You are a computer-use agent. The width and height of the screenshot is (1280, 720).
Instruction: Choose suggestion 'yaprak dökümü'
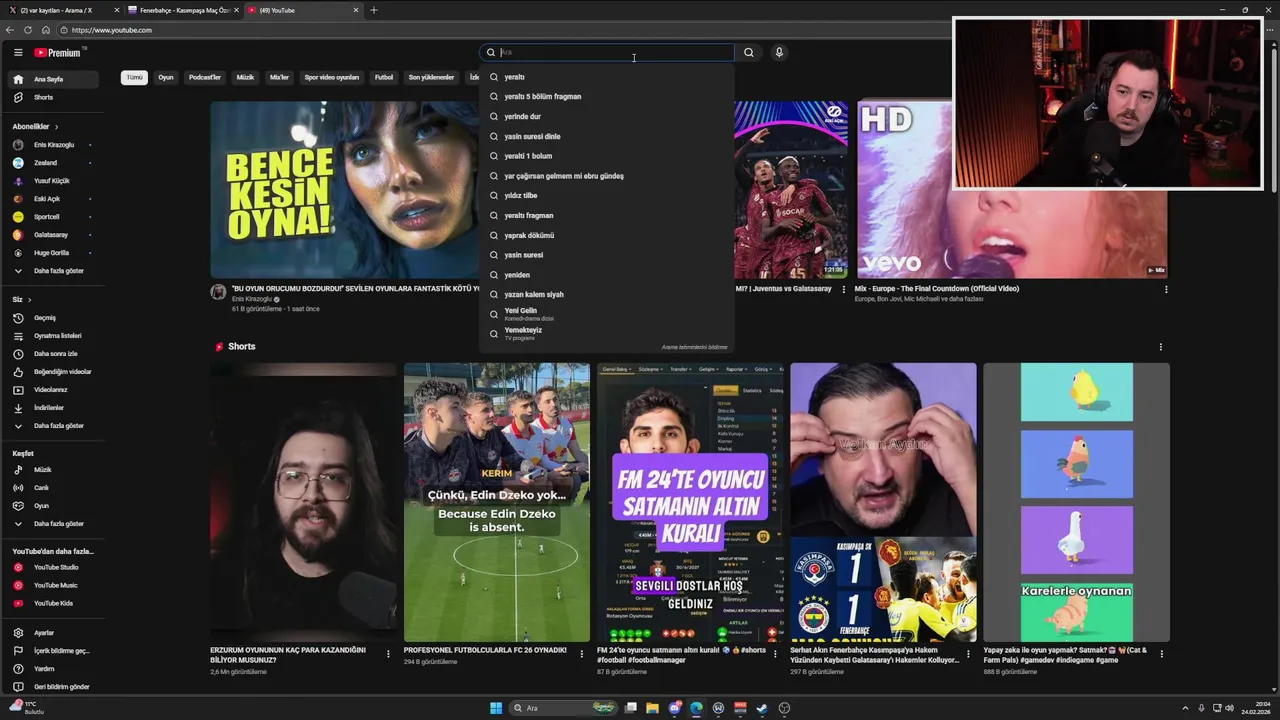click(x=606, y=235)
